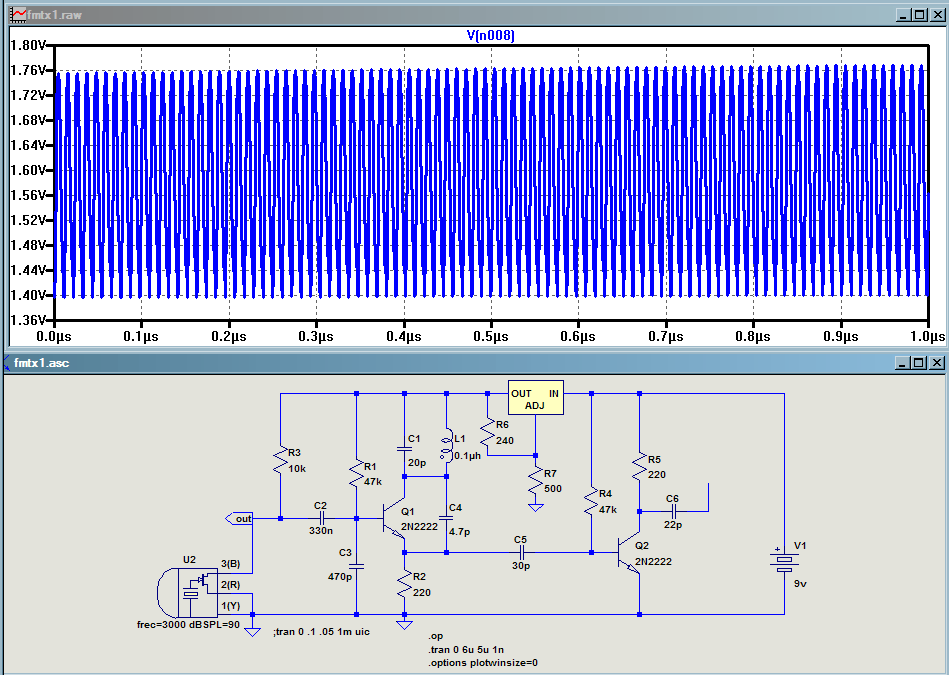Select resistor R3 symbol
This screenshot has width=949, height=675.
(x=280, y=461)
